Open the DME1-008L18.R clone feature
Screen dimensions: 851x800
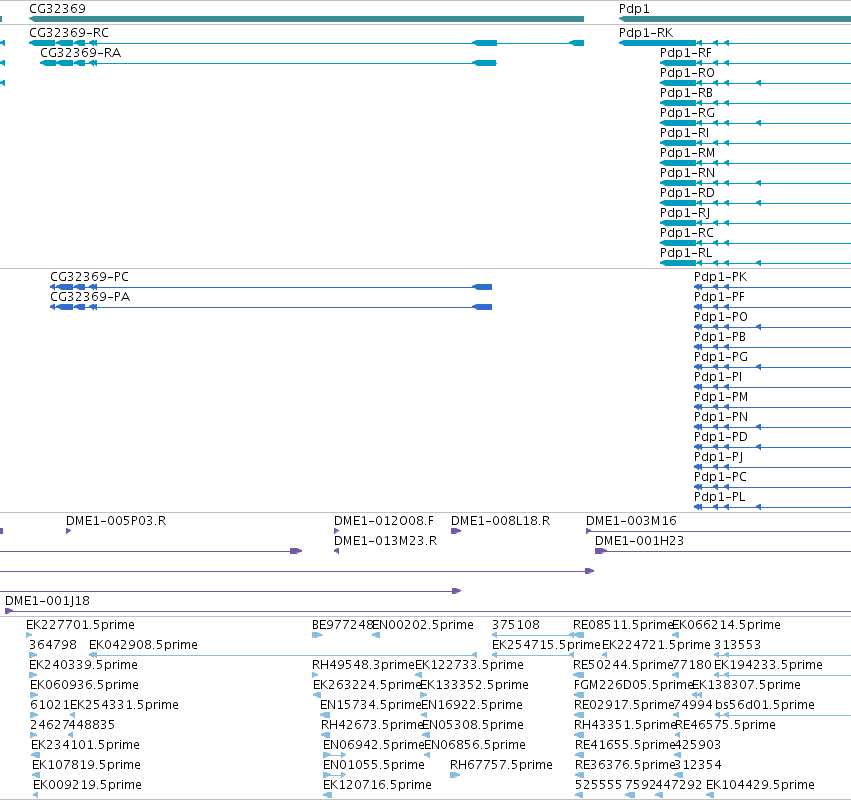tap(500, 521)
